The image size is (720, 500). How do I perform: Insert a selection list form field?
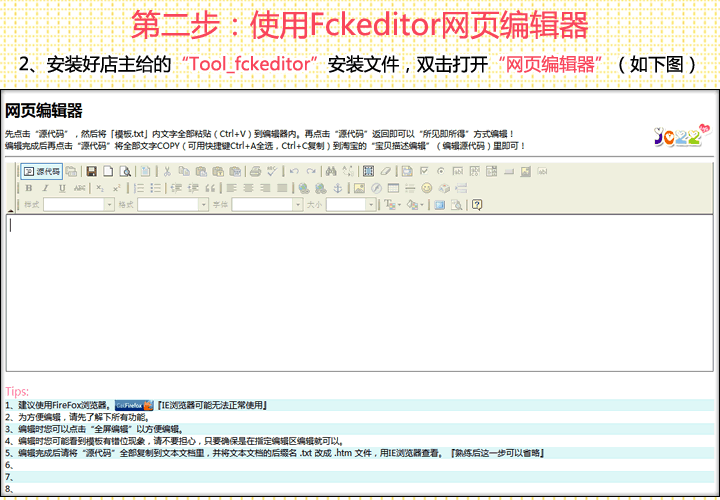pos(492,171)
